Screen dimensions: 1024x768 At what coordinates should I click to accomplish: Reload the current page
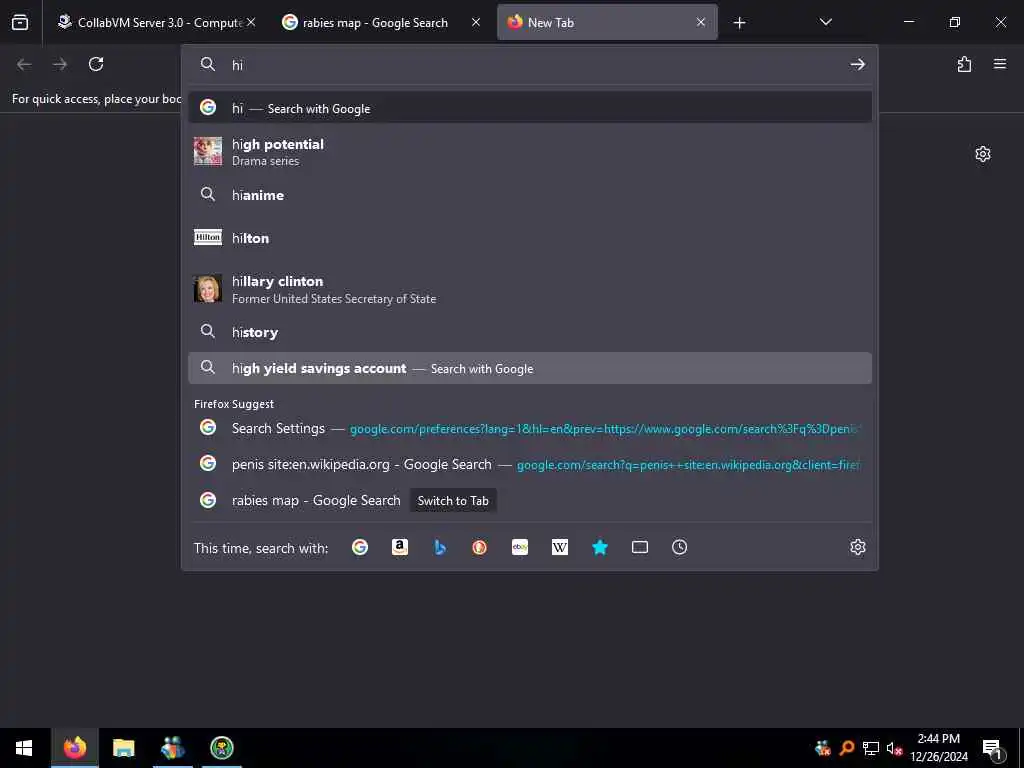[96, 64]
